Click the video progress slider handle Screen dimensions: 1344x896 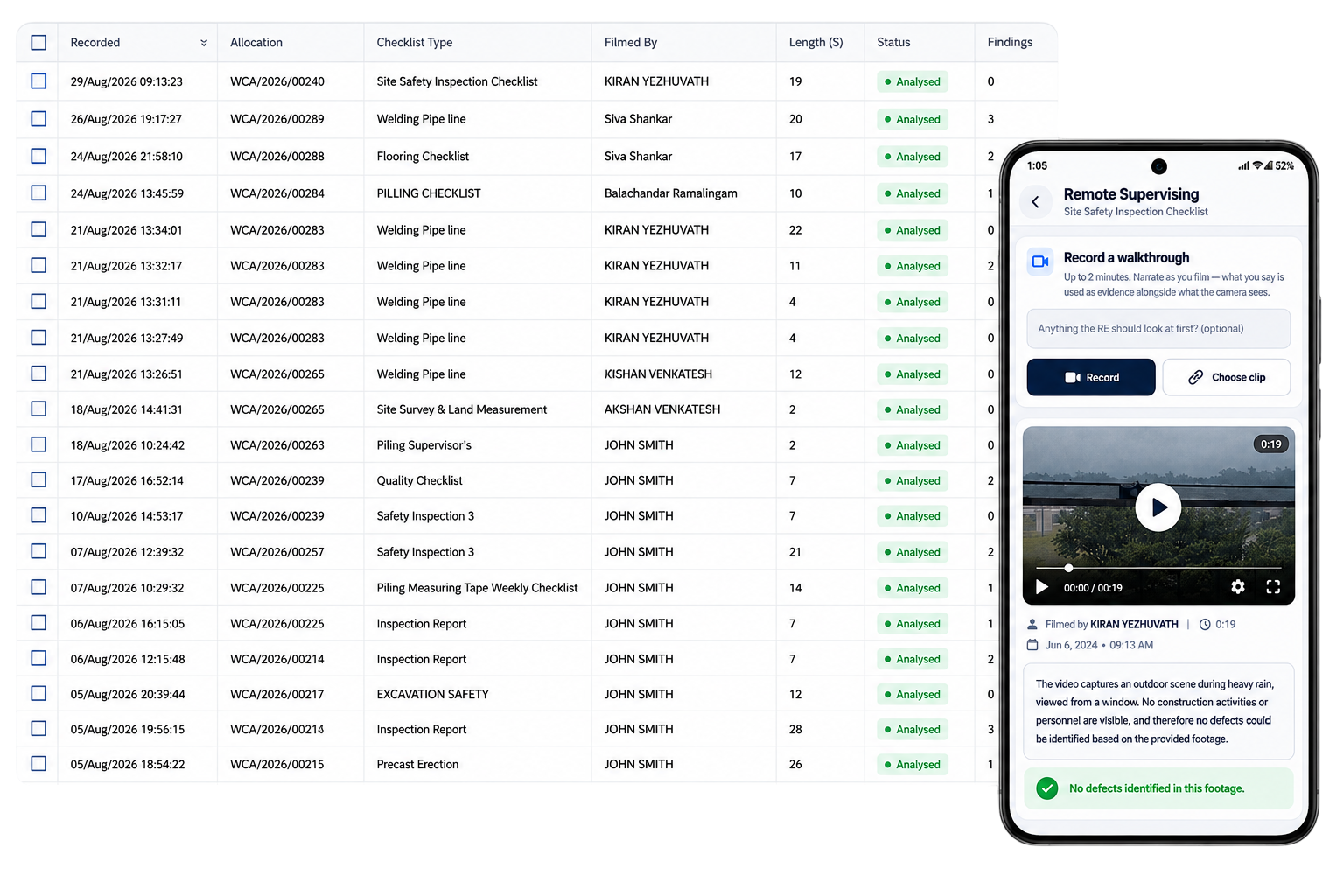[1068, 568]
